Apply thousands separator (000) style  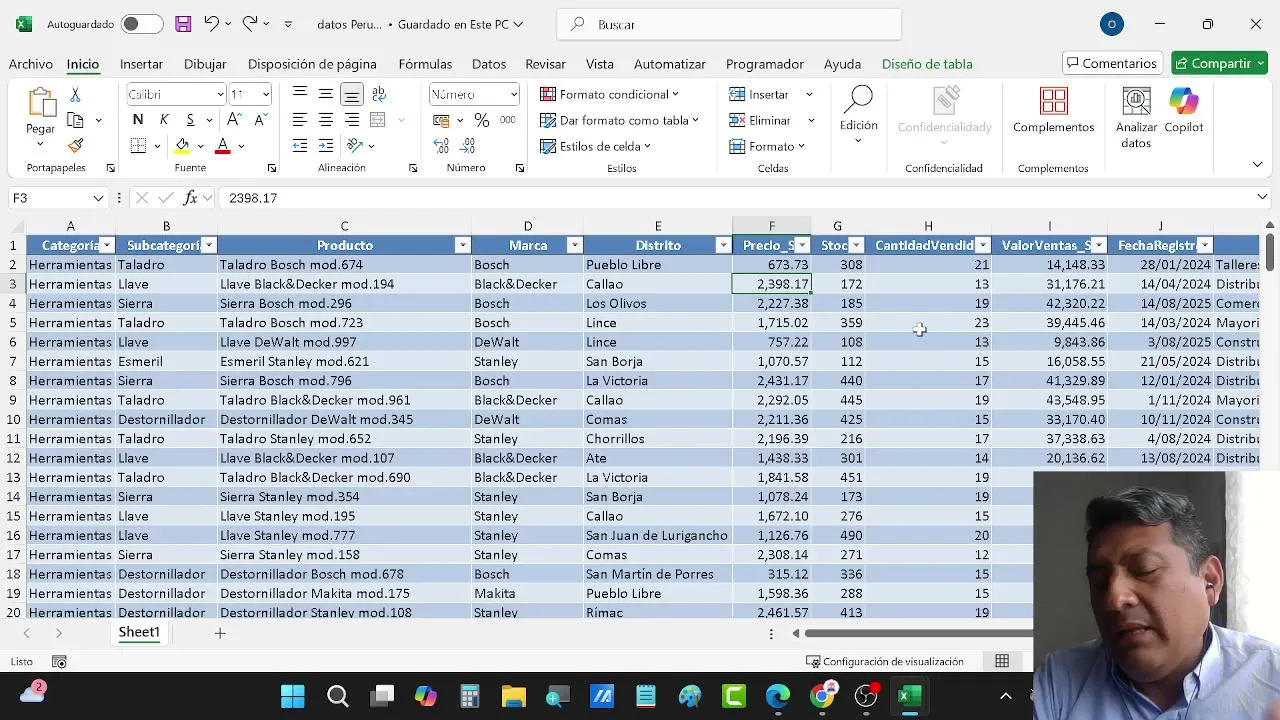click(508, 120)
